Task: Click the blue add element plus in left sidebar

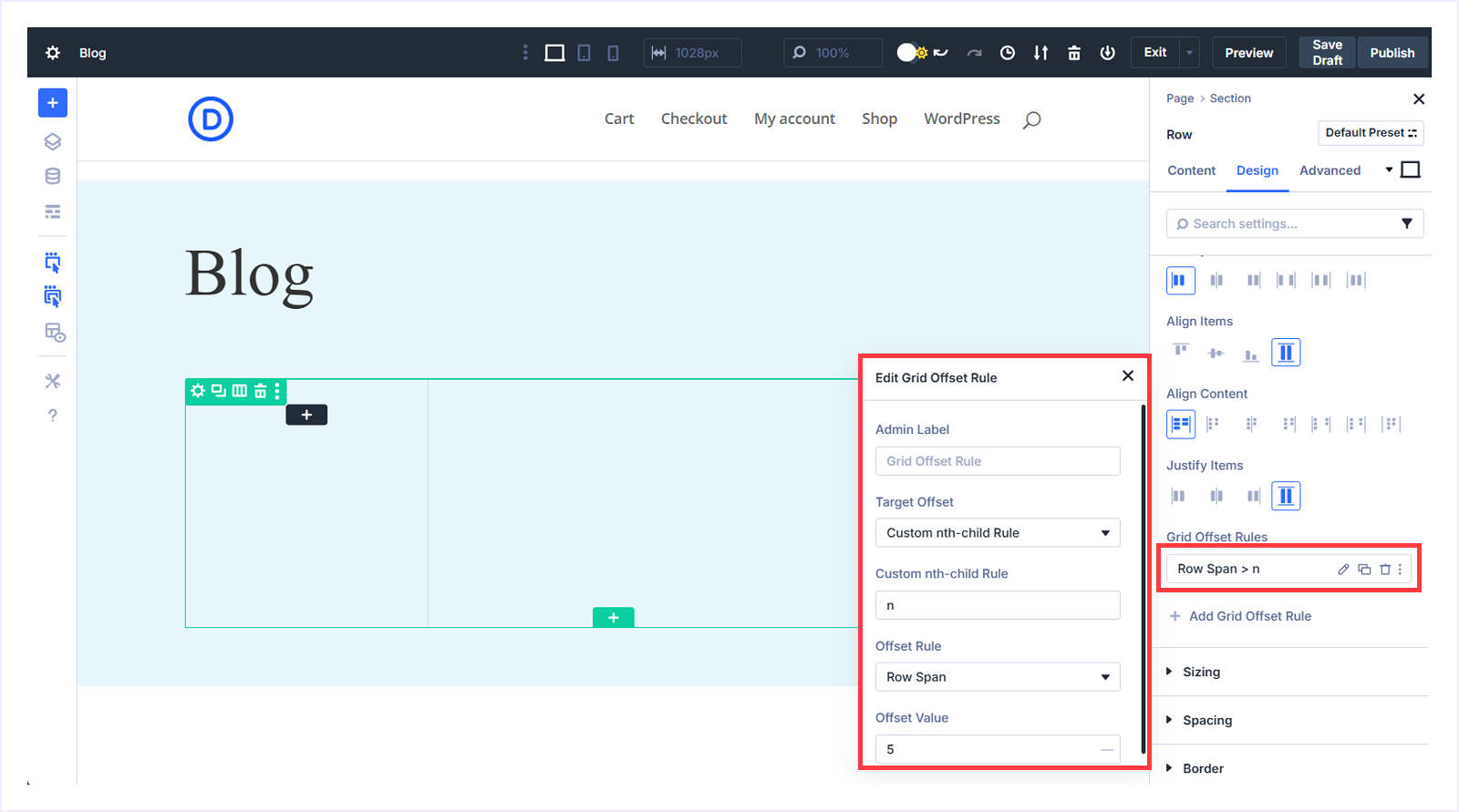Action: [53, 103]
